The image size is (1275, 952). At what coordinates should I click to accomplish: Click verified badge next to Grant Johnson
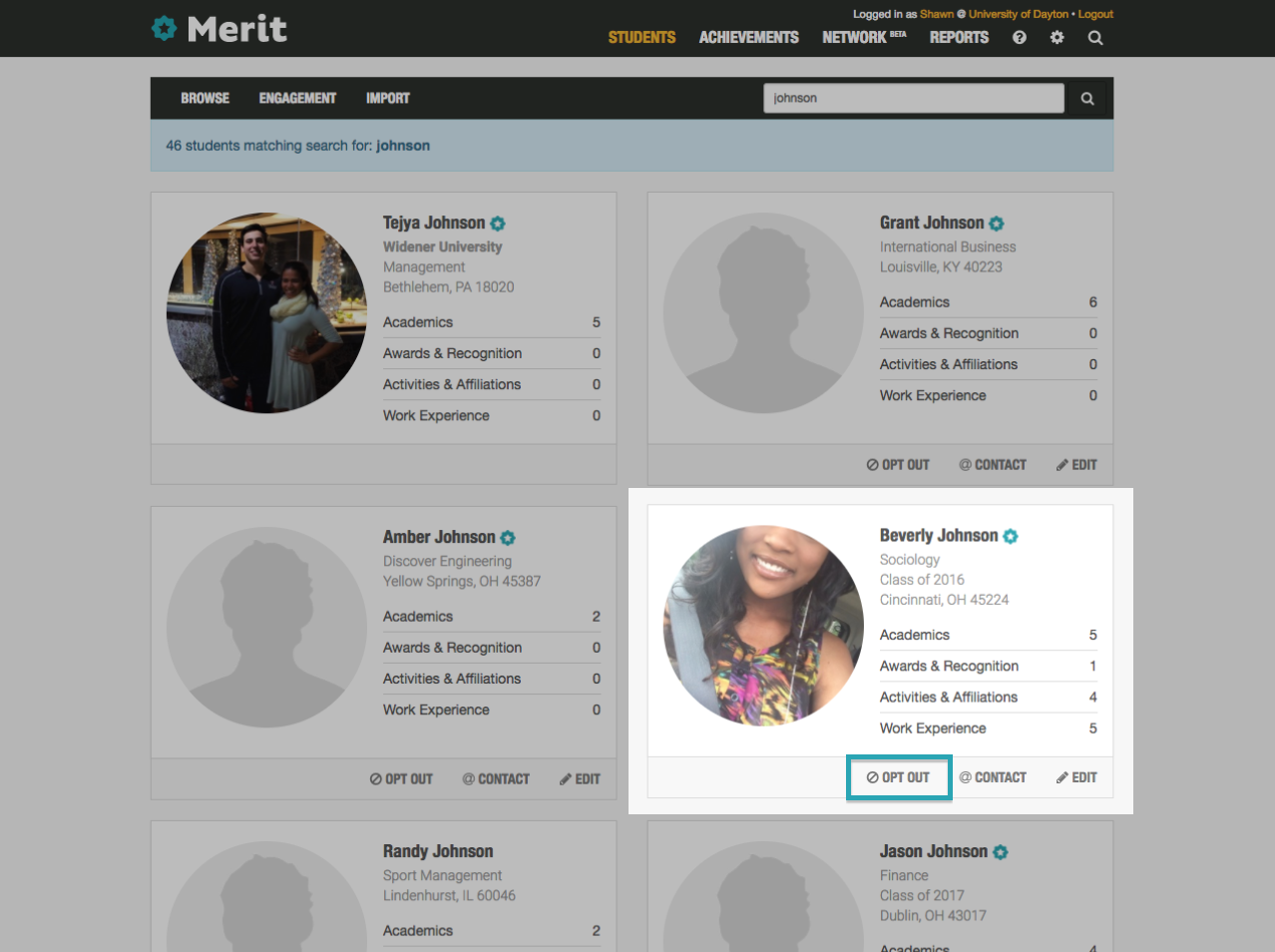(997, 224)
